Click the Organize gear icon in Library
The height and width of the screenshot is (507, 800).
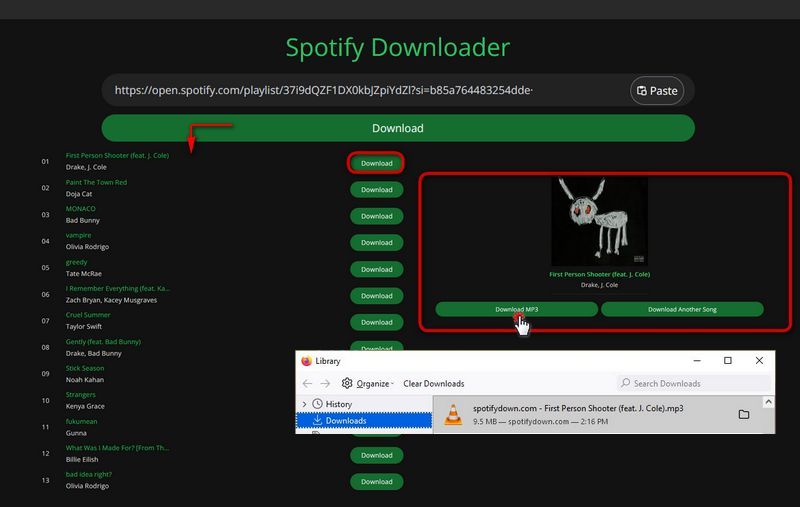347,383
